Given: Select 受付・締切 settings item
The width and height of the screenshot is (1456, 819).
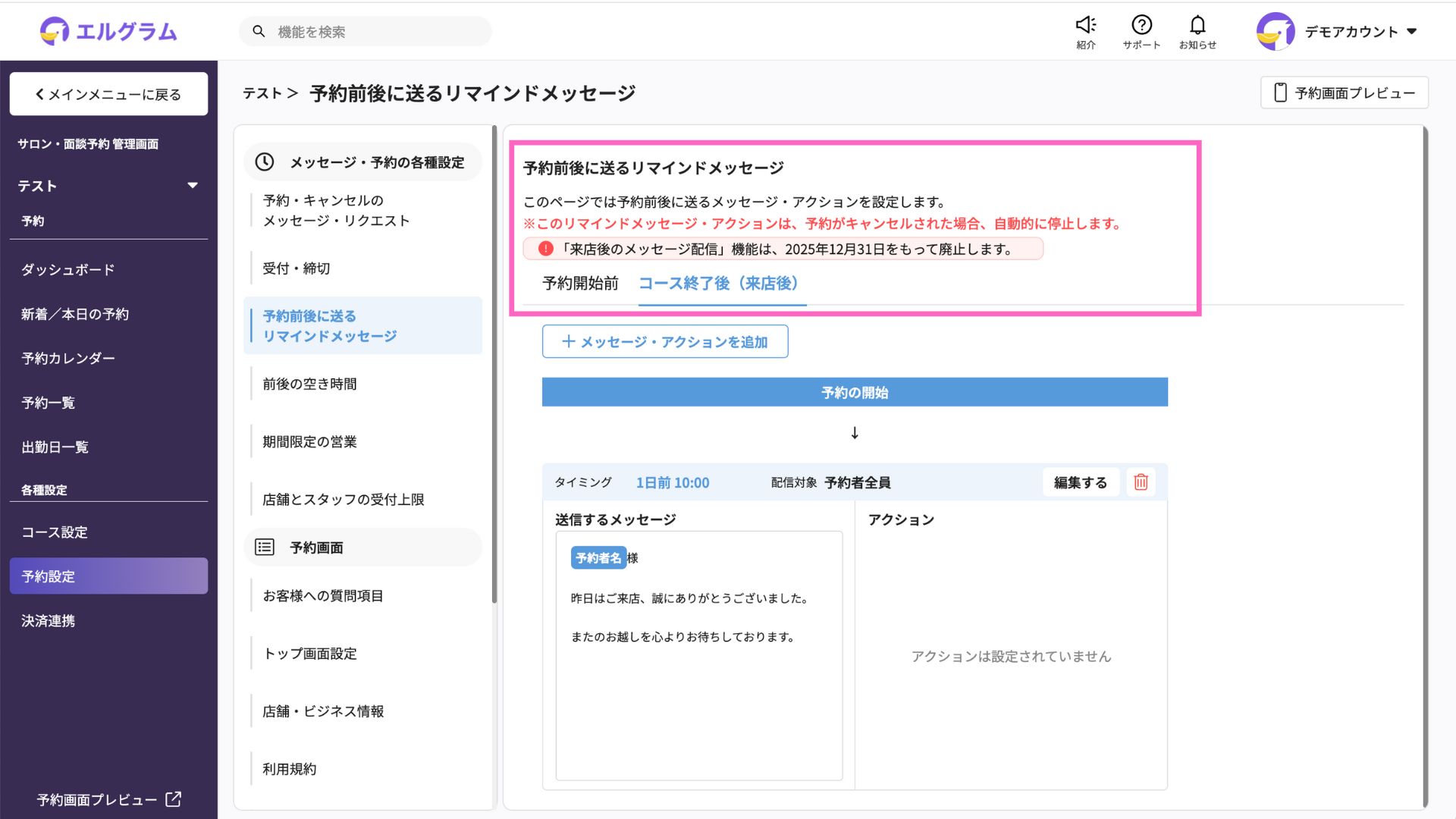Looking at the screenshot, I should point(297,268).
